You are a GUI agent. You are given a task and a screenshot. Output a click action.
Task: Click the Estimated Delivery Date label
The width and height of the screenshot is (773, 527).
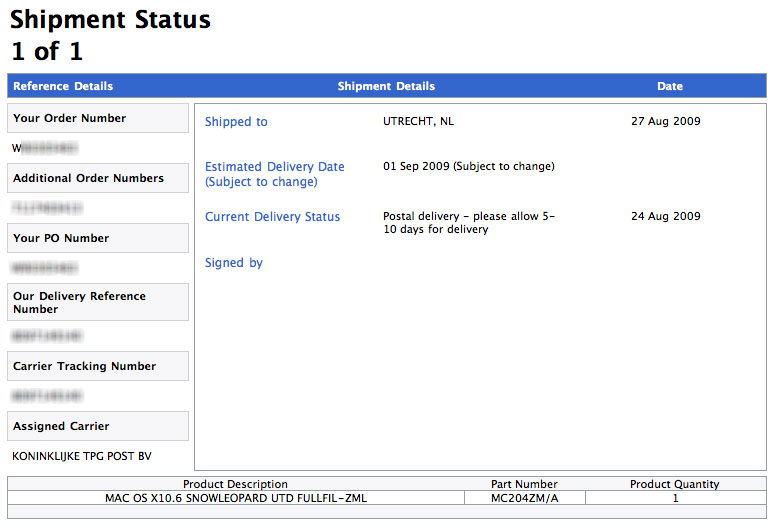click(x=275, y=174)
